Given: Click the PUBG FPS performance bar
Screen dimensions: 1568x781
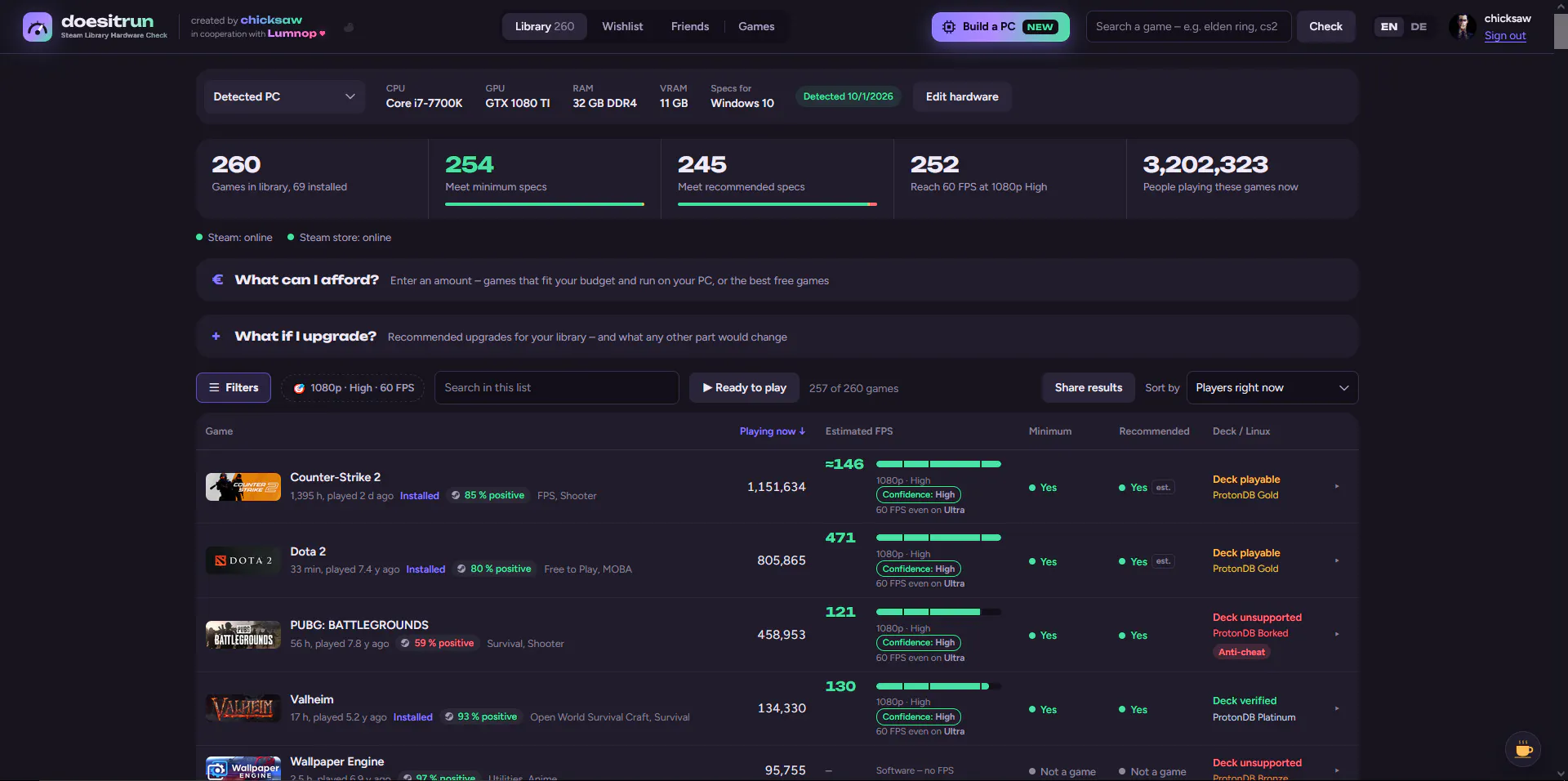Looking at the screenshot, I should [x=938, y=612].
